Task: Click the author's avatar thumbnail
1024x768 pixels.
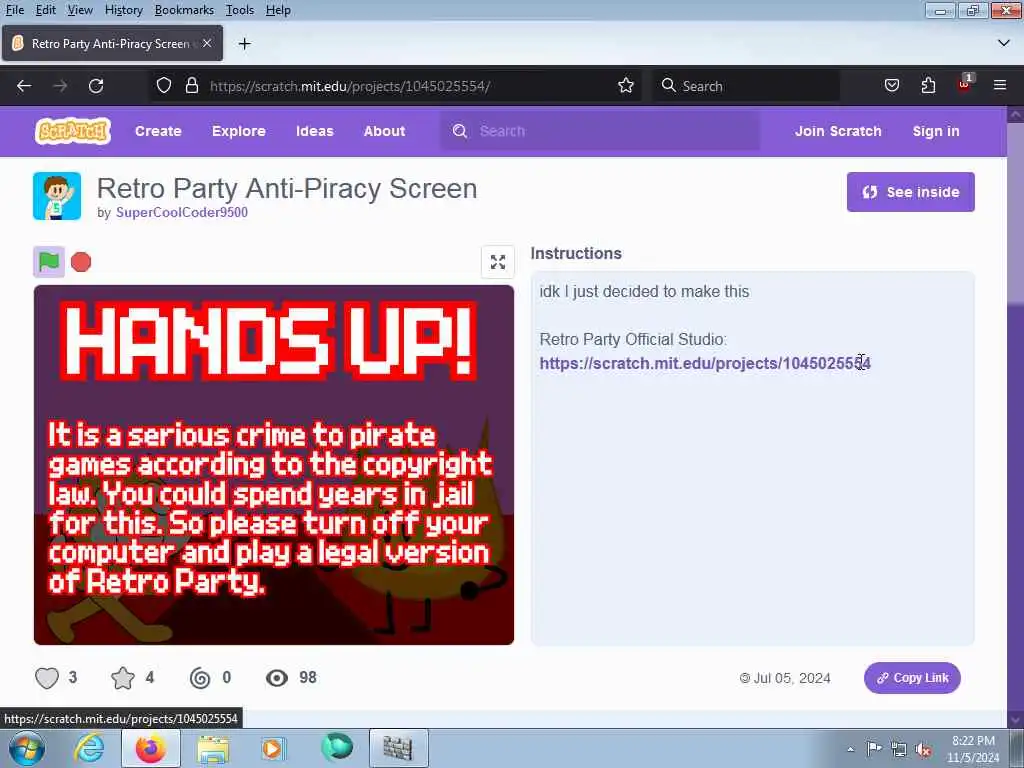Action: coord(57,196)
